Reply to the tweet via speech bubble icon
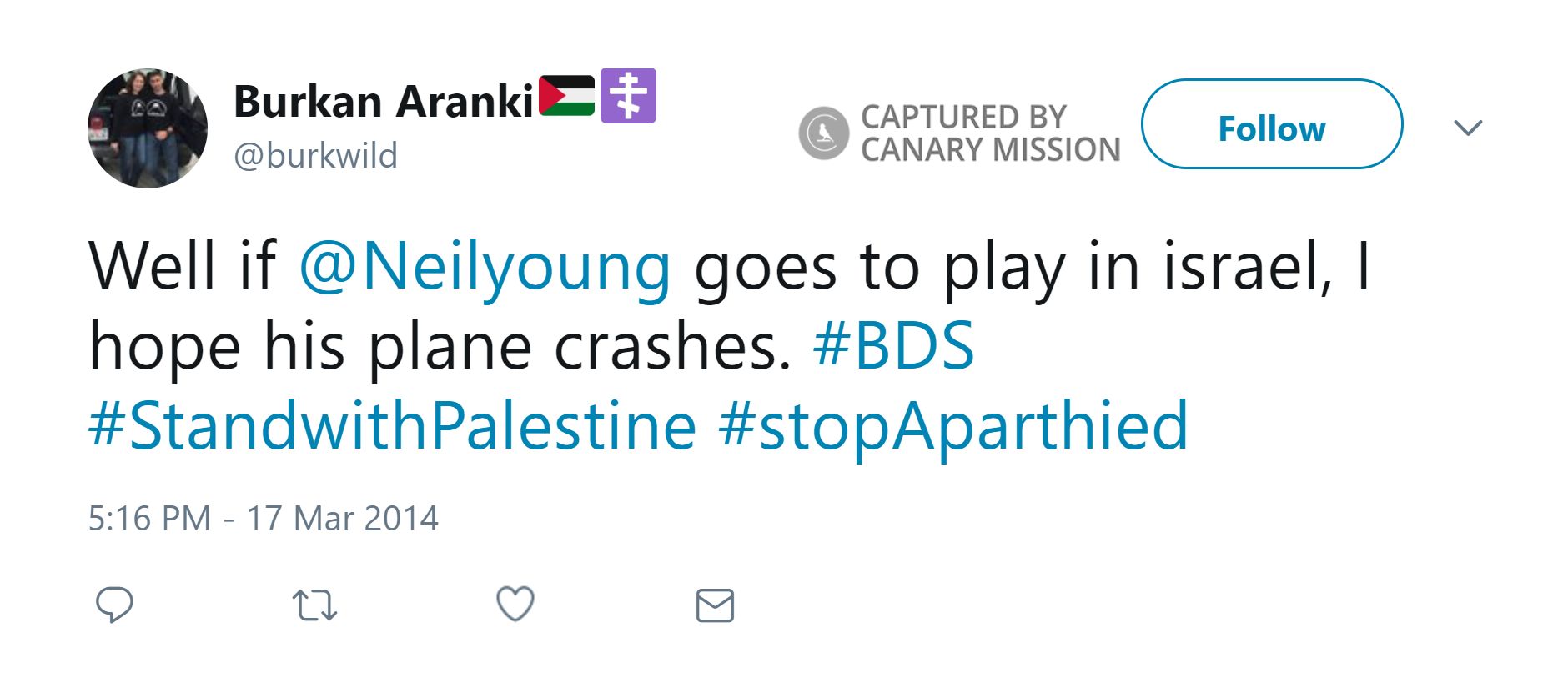The image size is (1568, 688). (114, 605)
